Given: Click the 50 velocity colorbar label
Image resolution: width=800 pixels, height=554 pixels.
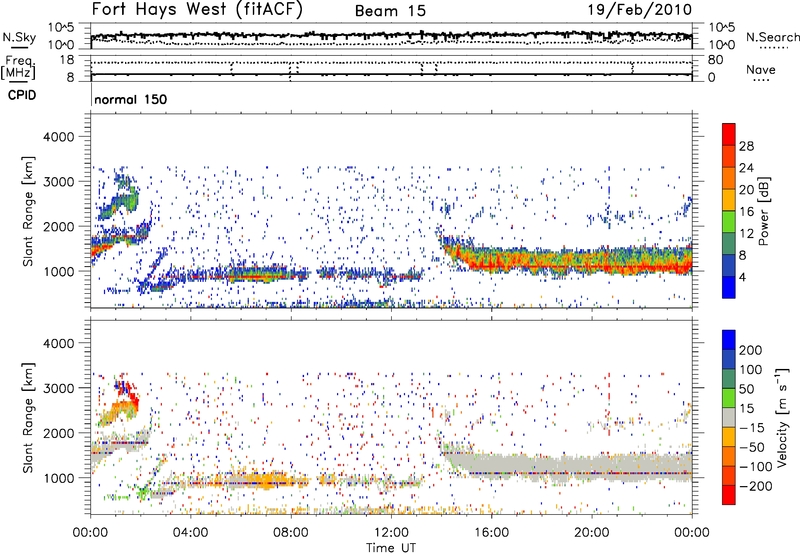Looking at the screenshot, I should pyautogui.click(x=747, y=389).
